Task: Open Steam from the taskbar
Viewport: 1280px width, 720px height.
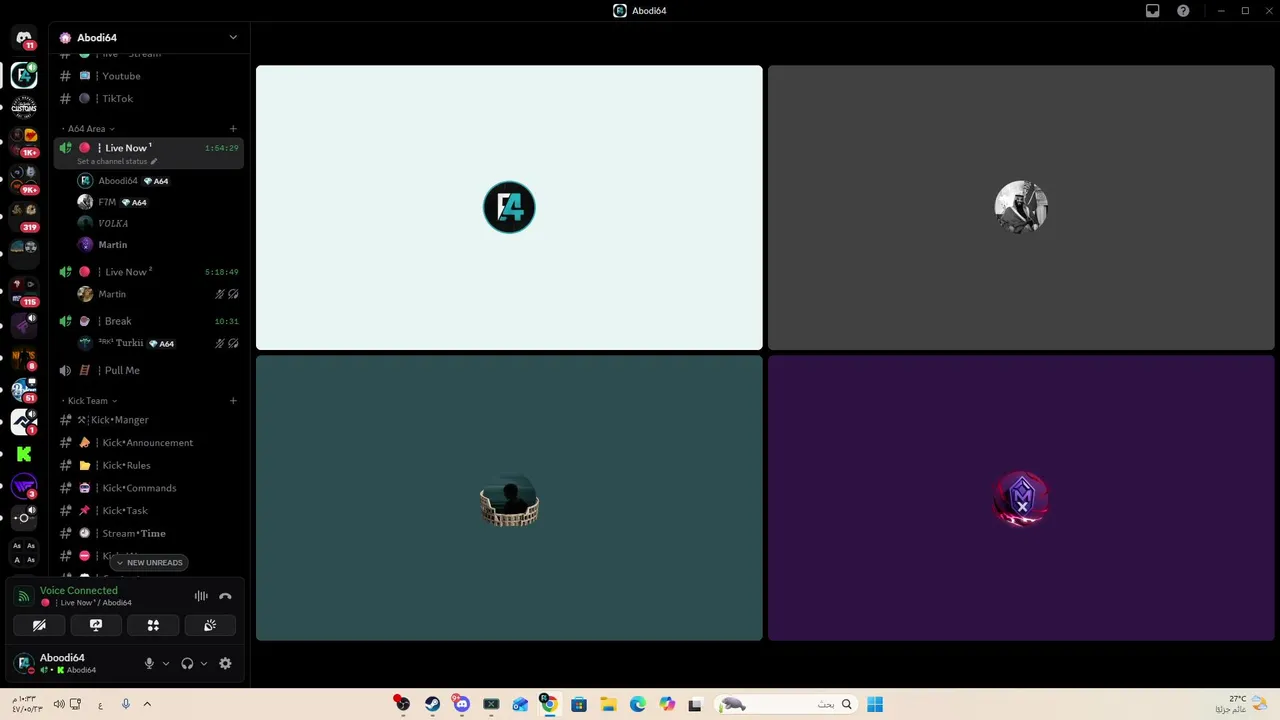Action: 432,704
